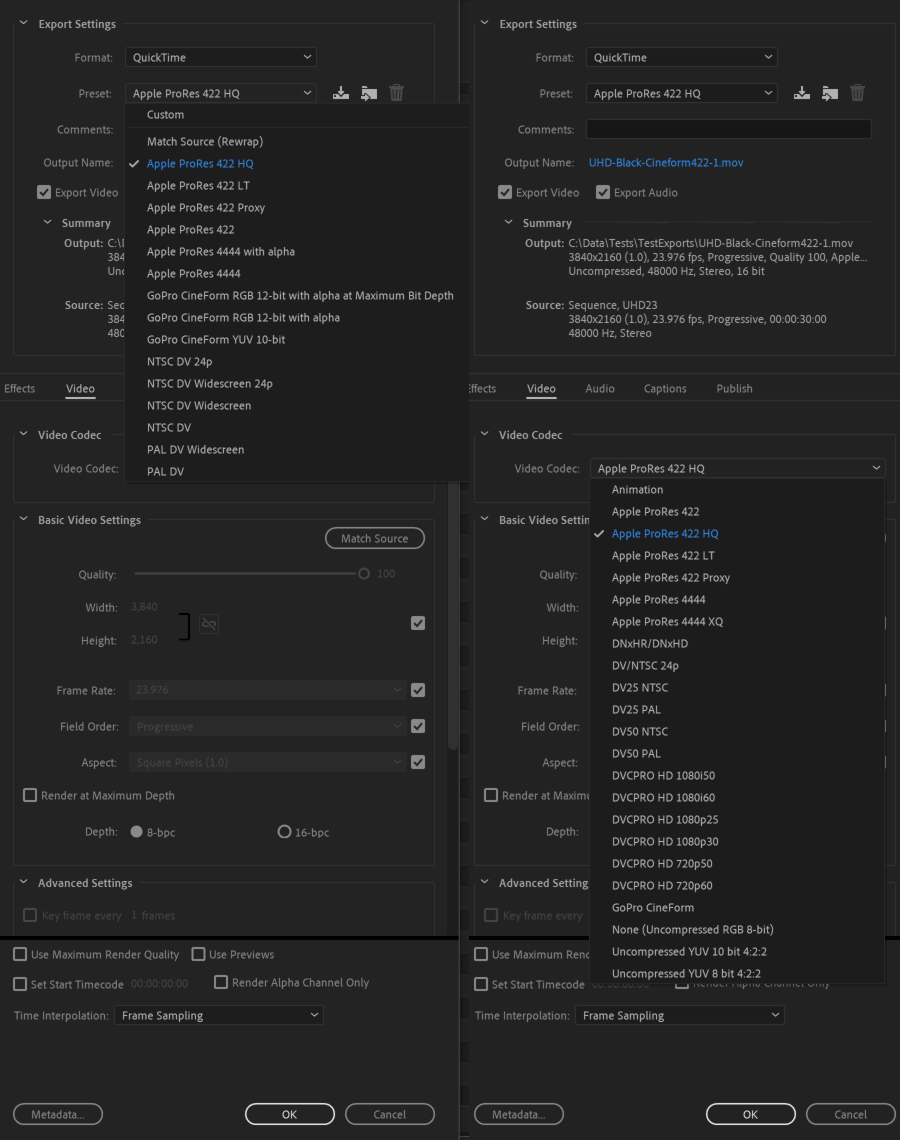Click Save Preset icon in right panel

click(801, 93)
